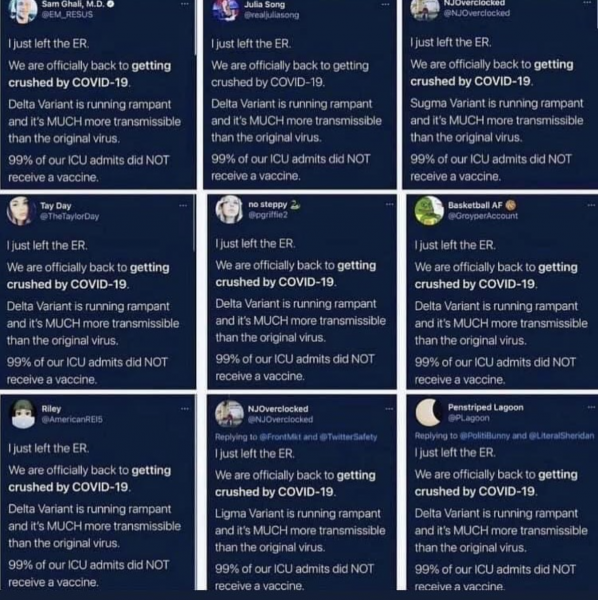
Task: Open more options on Sam Ghali's tweet
Action: (185, 4)
